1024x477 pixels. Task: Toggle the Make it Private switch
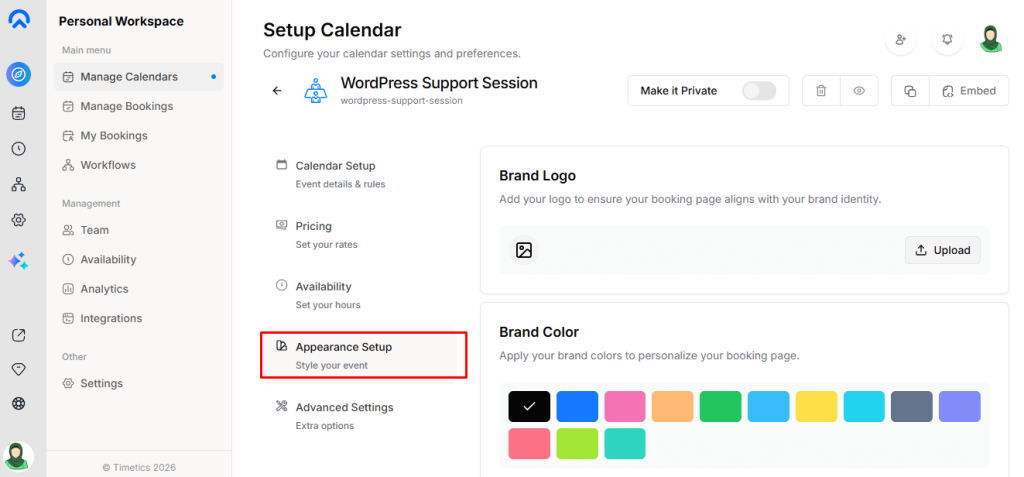[x=759, y=91]
